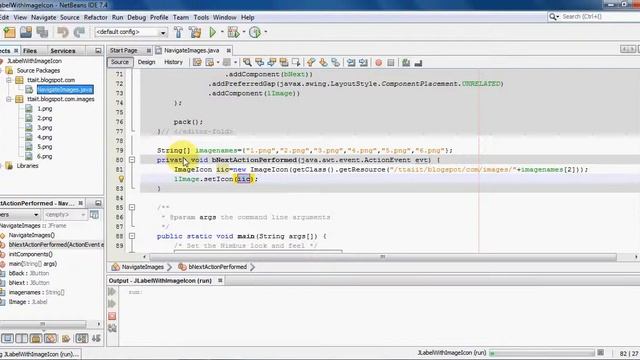The width and height of the screenshot is (640, 360).
Task: Click the Undo toolbar icon
Action: 62,32
